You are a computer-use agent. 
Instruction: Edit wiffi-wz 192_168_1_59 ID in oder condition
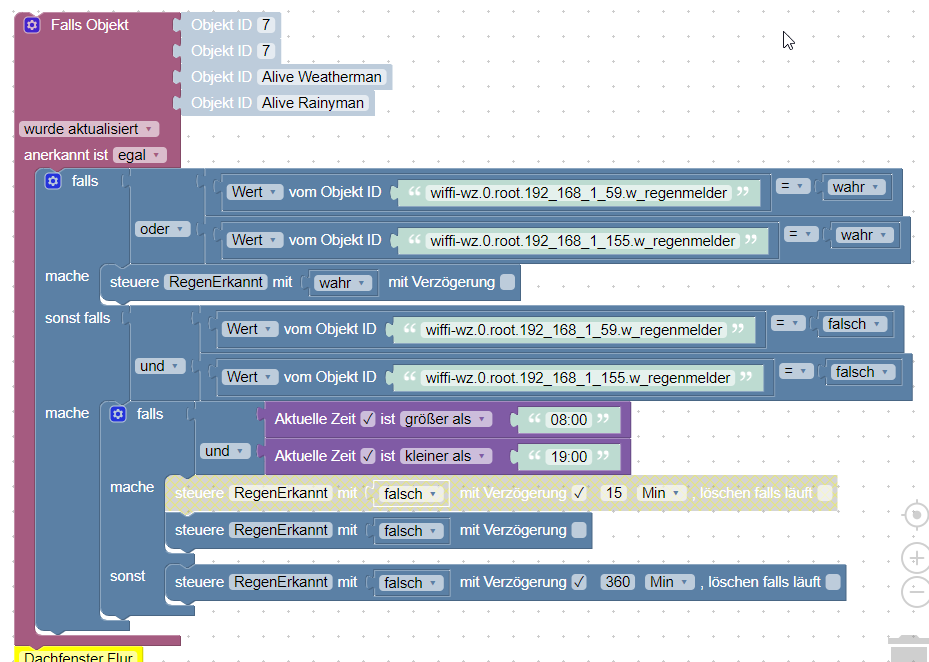tap(578, 193)
